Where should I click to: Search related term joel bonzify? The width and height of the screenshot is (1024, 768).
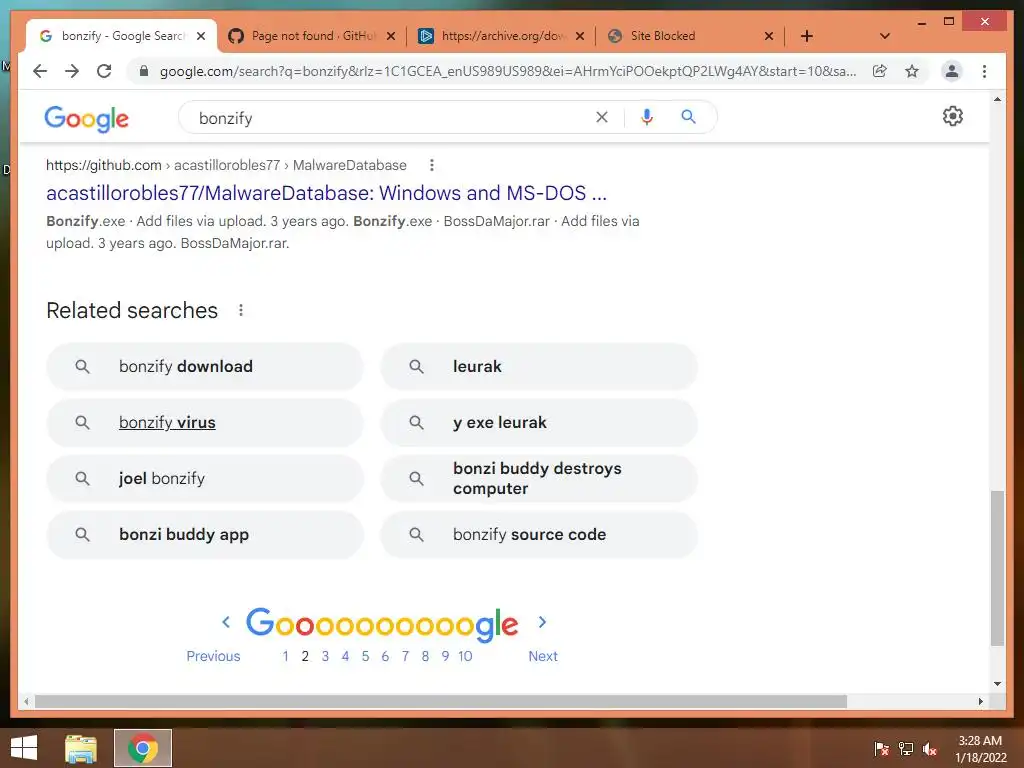point(204,479)
